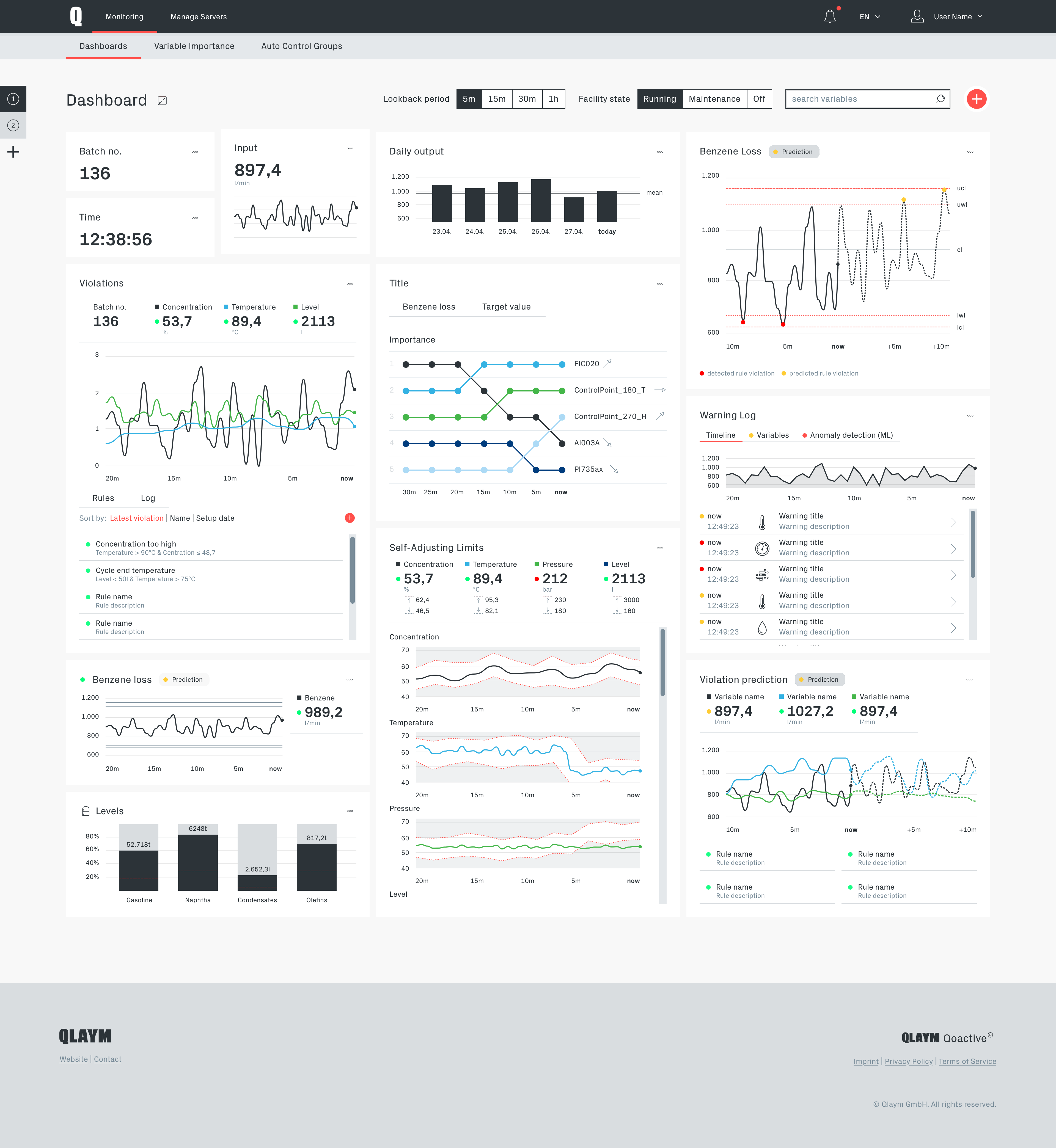Click trend arrow next to ControlPoint_270_H
1056x1148 pixels.
pos(660,416)
